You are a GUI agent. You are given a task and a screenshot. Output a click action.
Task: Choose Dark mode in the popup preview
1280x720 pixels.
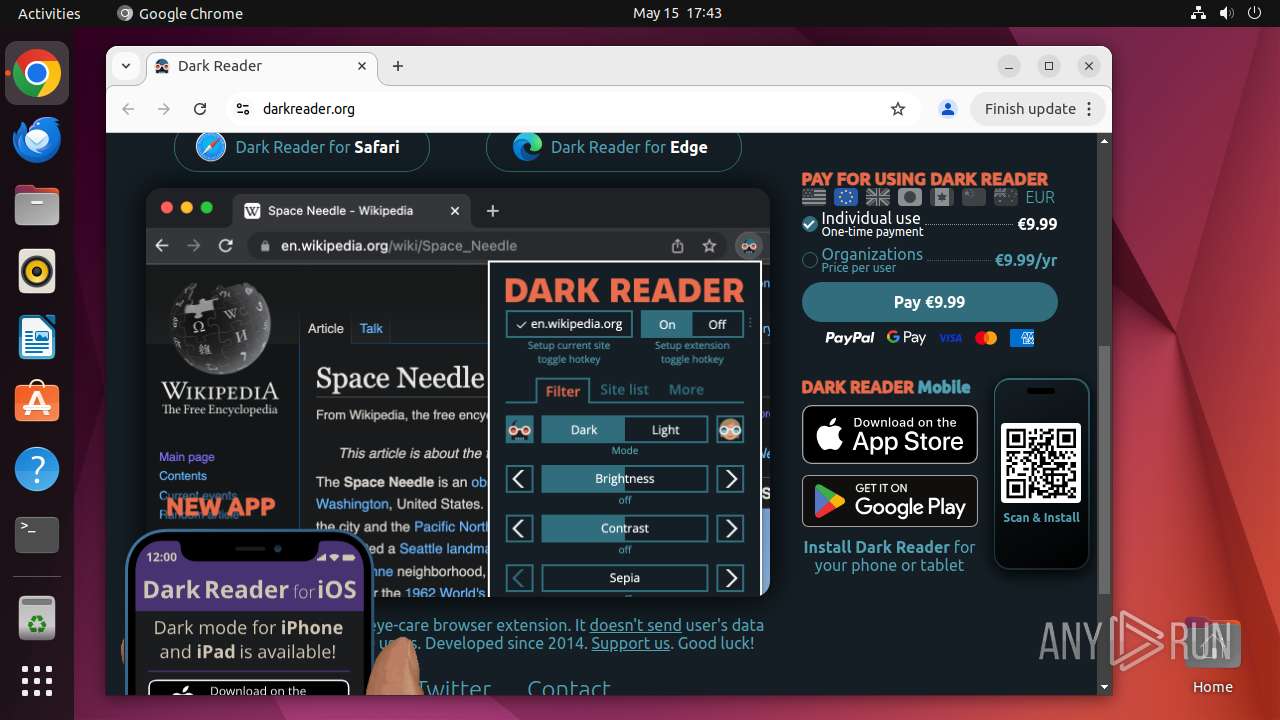tap(583, 430)
